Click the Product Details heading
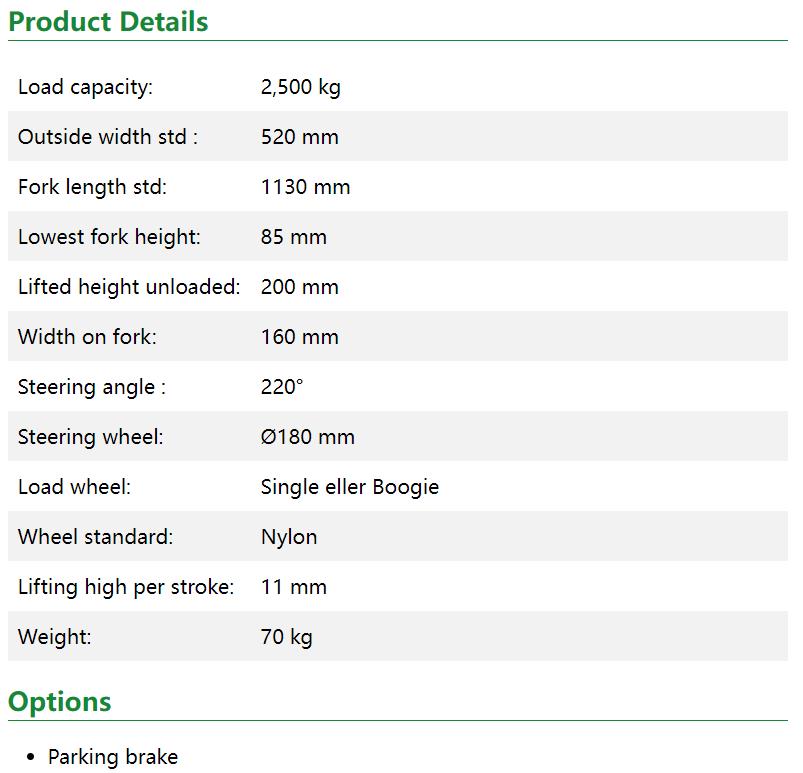The image size is (803, 773). (x=108, y=21)
